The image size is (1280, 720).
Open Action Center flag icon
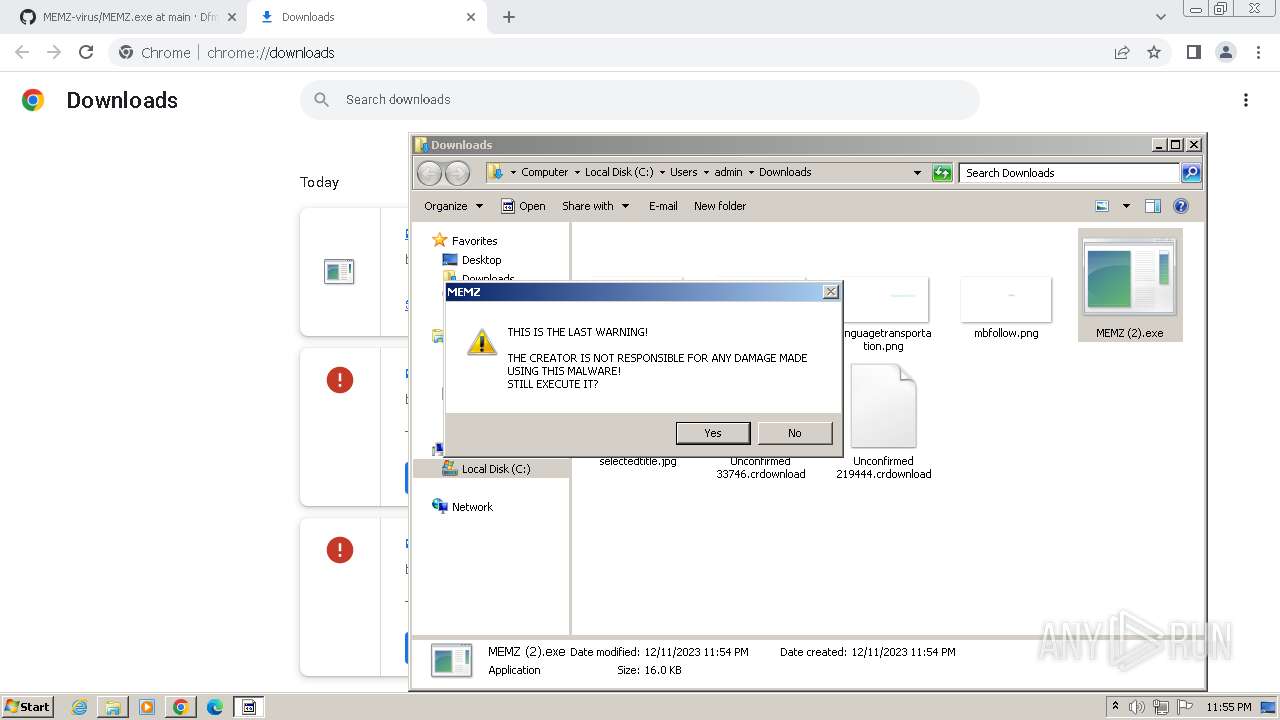point(1184,707)
